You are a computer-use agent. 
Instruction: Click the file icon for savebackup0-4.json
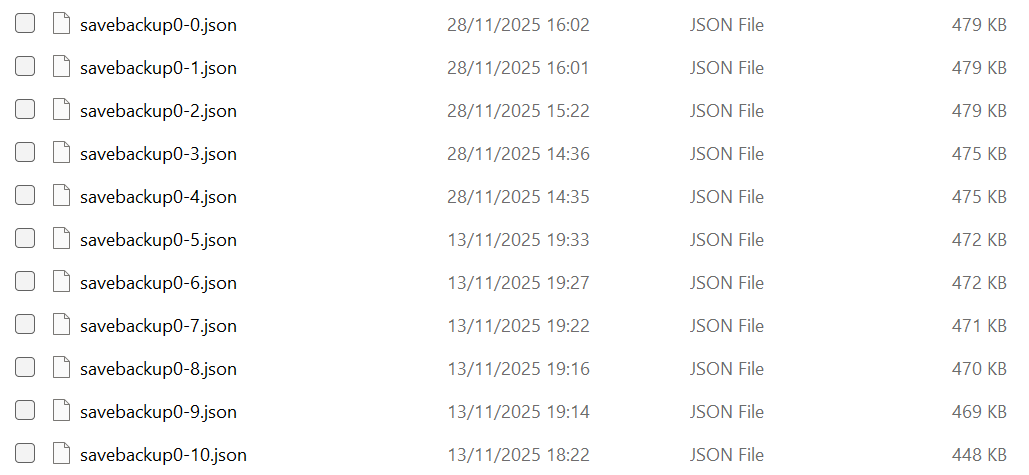point(61,197)
